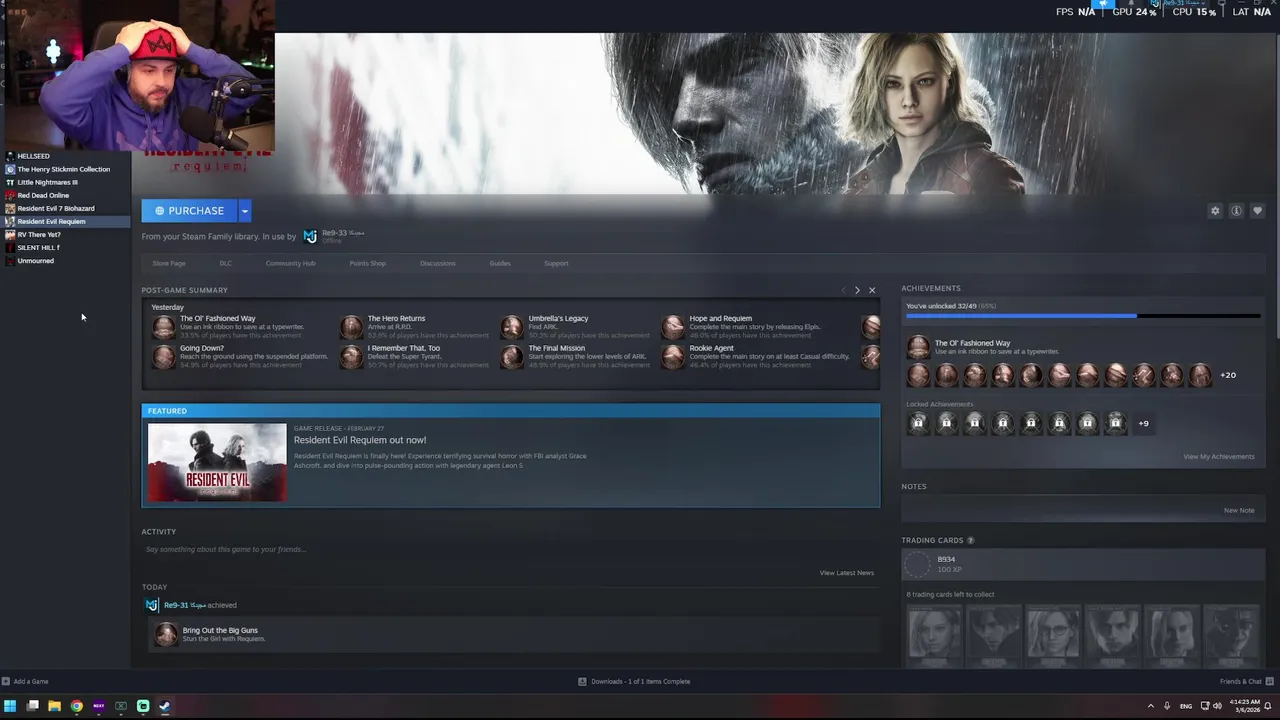The image size is (1280, 720).
Task: Select RV There Yet? in library
Action: [65, 234]
